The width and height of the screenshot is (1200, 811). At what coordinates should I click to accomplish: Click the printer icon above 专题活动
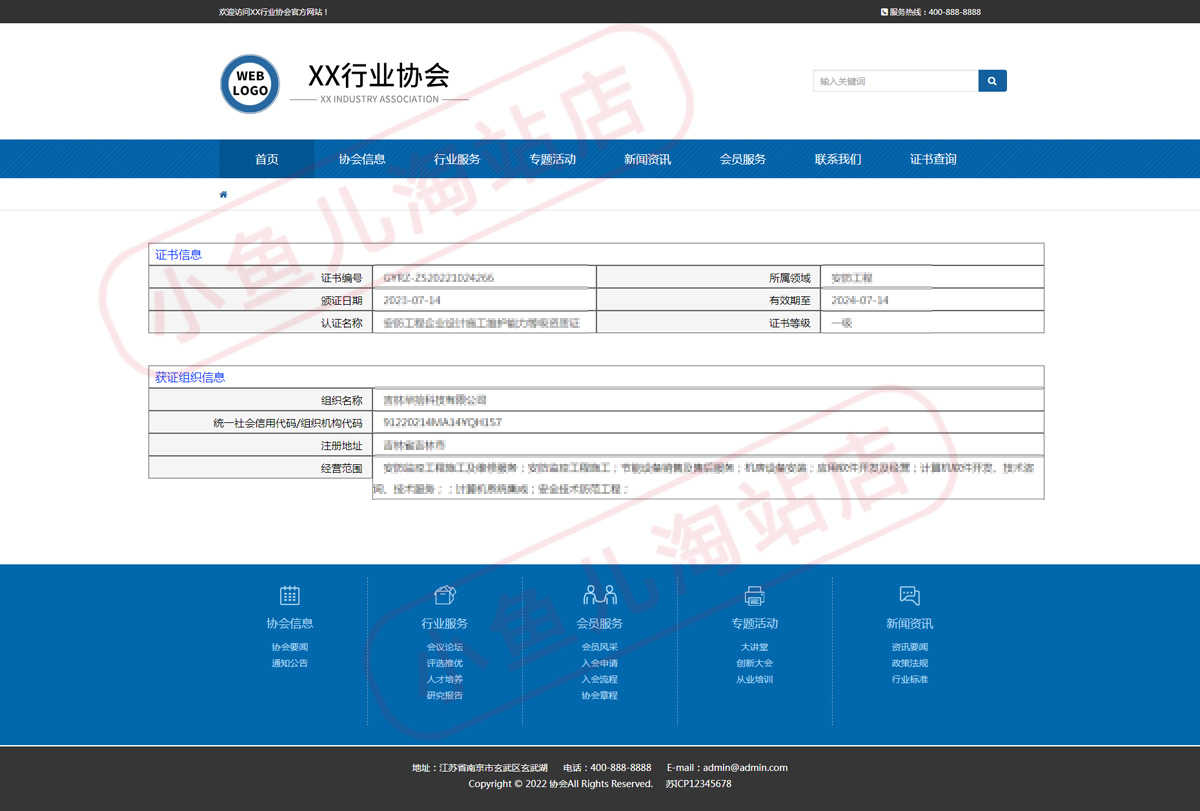[x=755, y=595]
